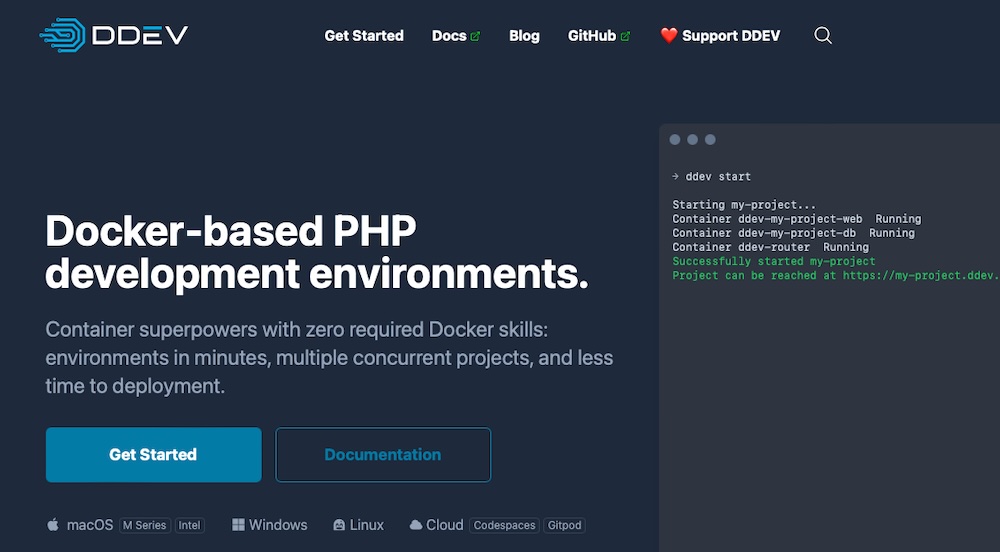
Task: Choose the Codespaces badge
Action: [504, 525]
